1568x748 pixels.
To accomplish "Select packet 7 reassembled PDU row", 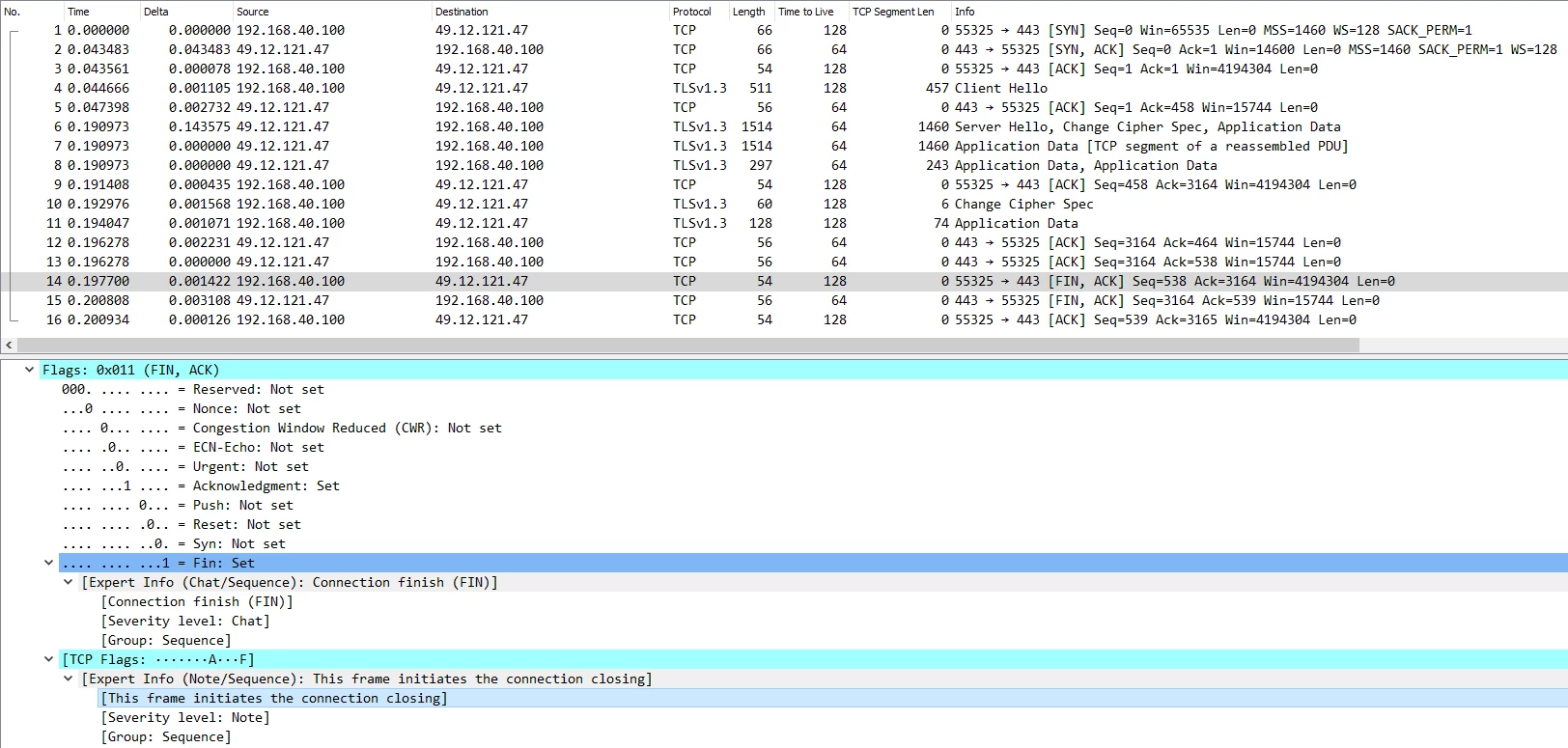I will 784,146.
